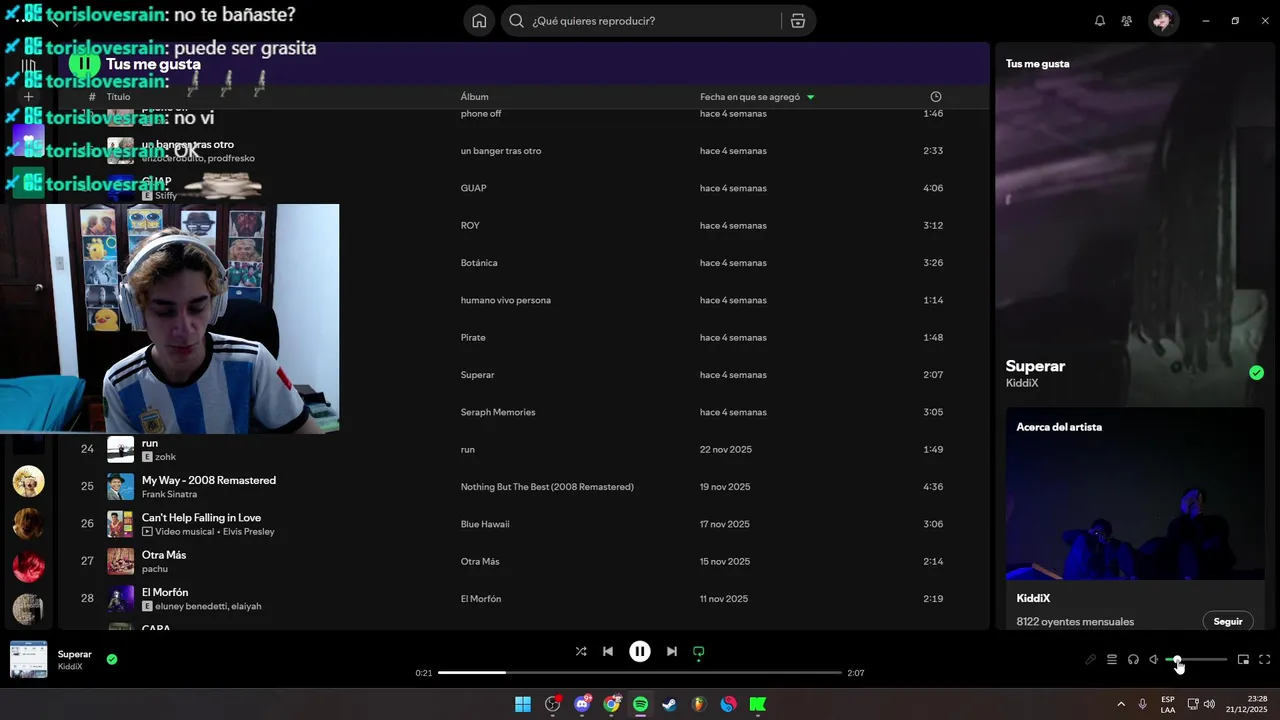1280x720 pixels.
Task: Open connect to a device icon
Action: click(1133, 660)
